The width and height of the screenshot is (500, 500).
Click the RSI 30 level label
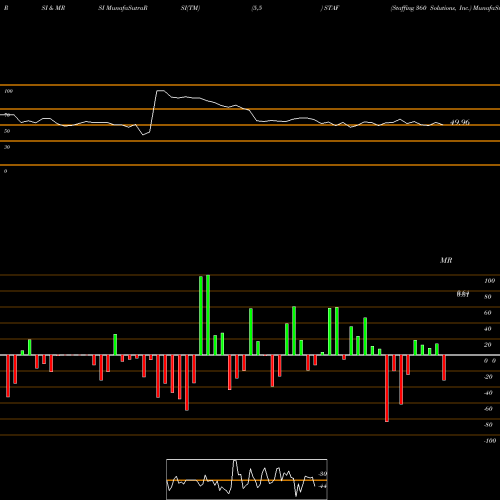tap(7, 147)
